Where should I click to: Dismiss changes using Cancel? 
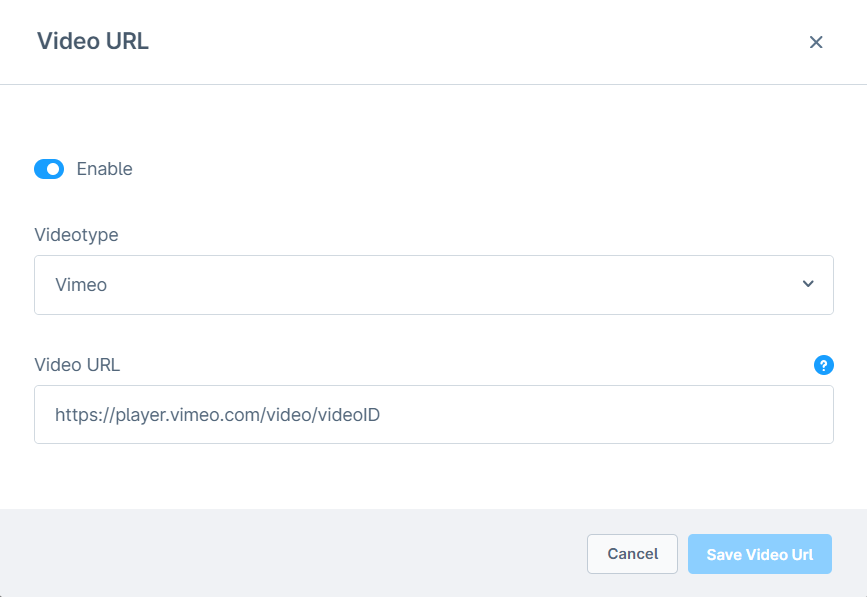632,553
